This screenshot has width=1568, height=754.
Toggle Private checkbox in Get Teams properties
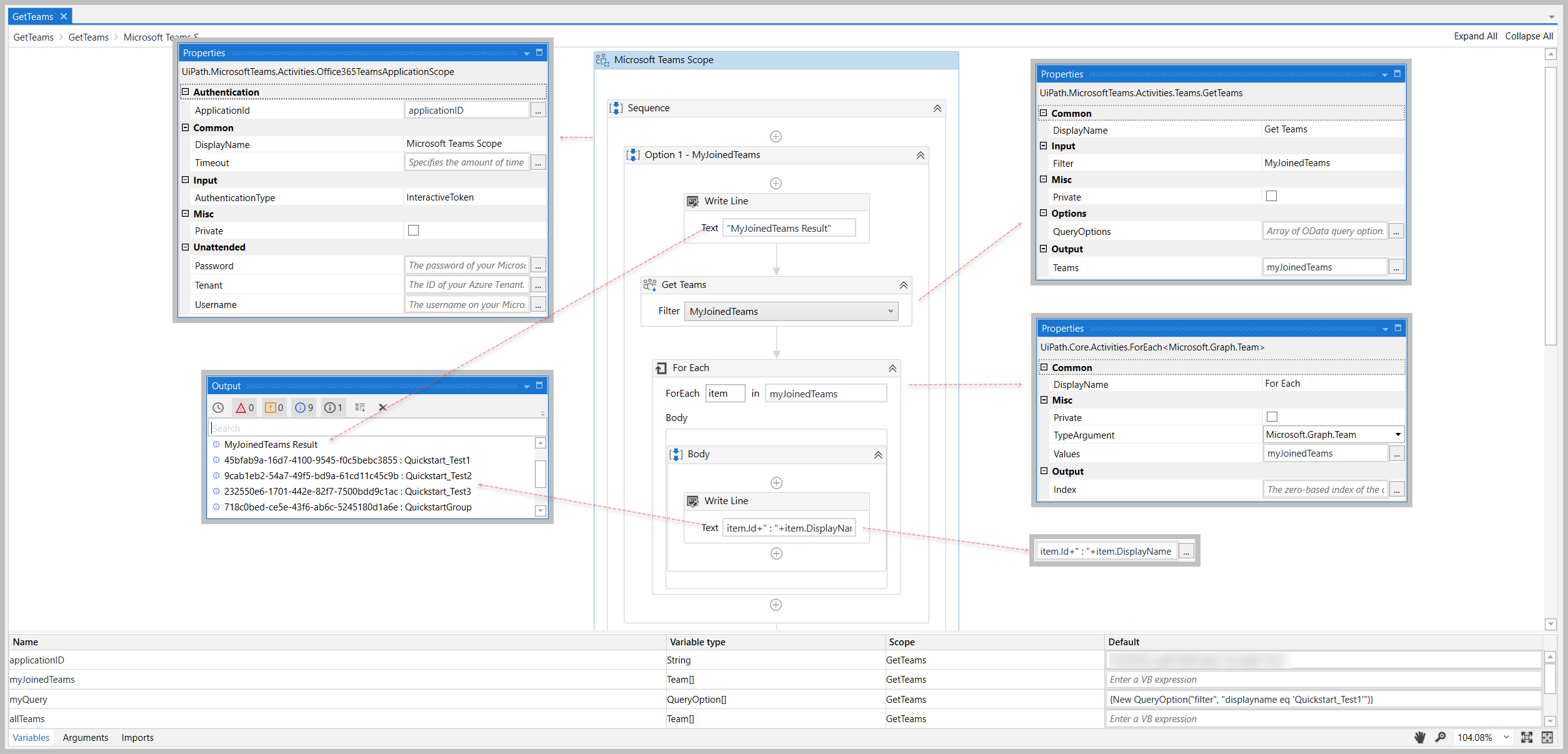(x=1271, y=196)
